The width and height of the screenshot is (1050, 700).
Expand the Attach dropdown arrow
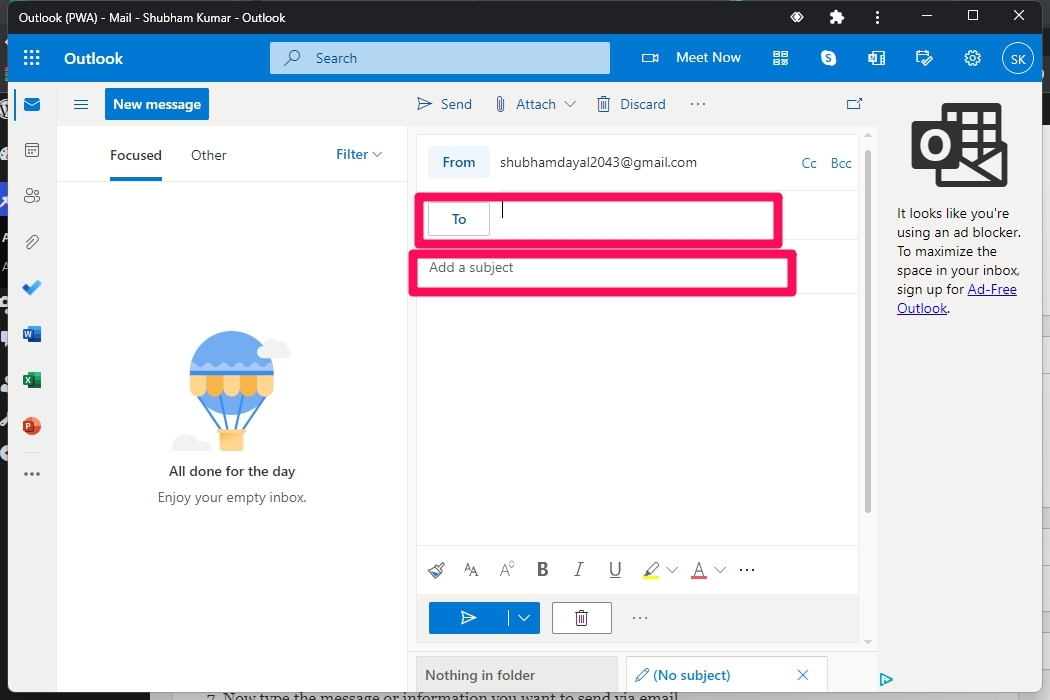tap(570, 104)
